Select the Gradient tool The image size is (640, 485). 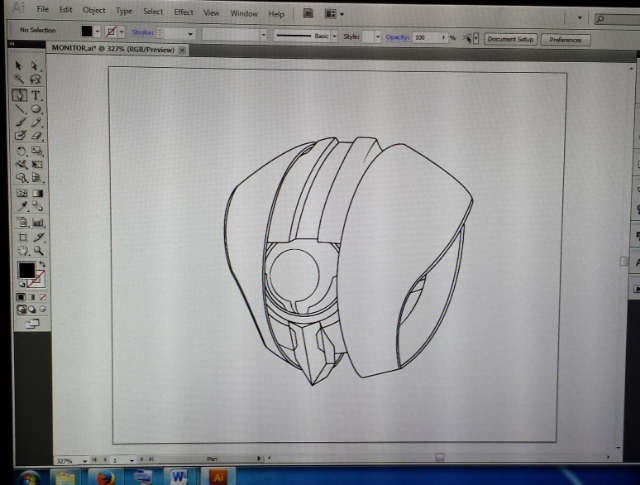tap(38, 193)
